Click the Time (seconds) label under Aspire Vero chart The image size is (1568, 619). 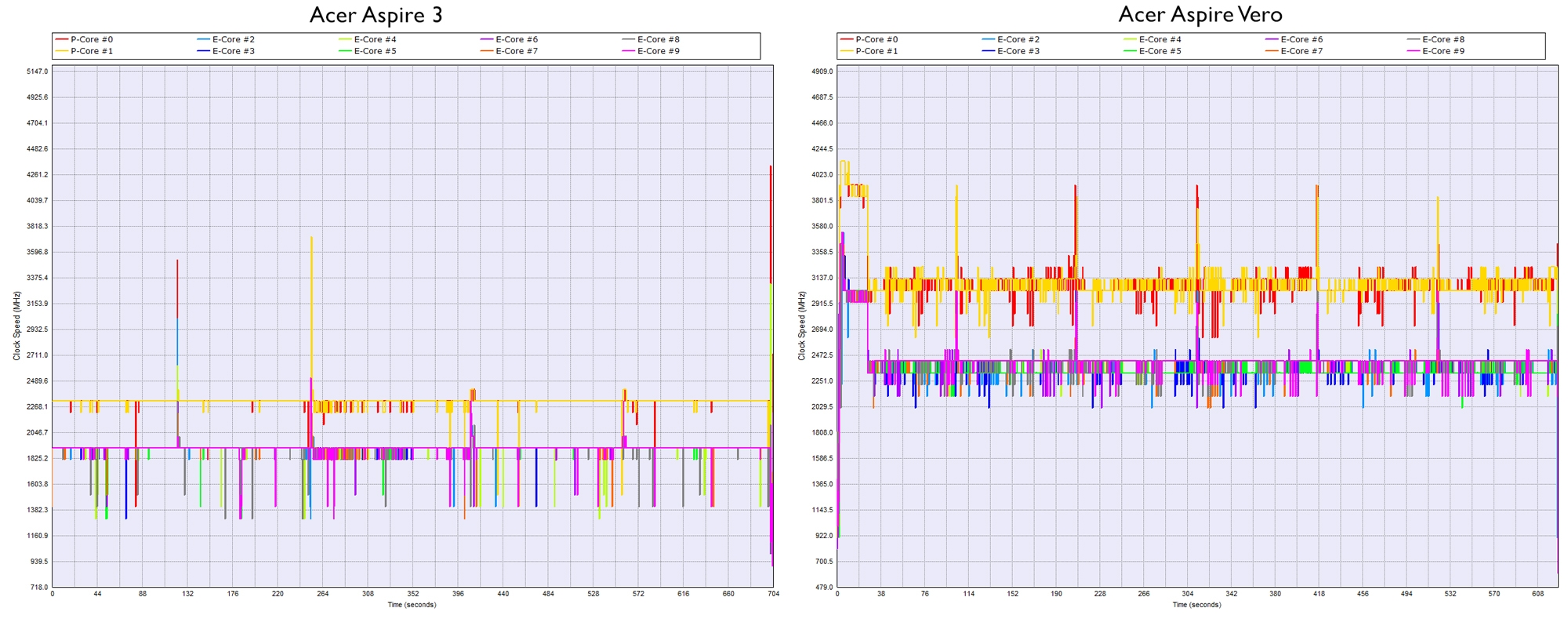click(1196, 605)
